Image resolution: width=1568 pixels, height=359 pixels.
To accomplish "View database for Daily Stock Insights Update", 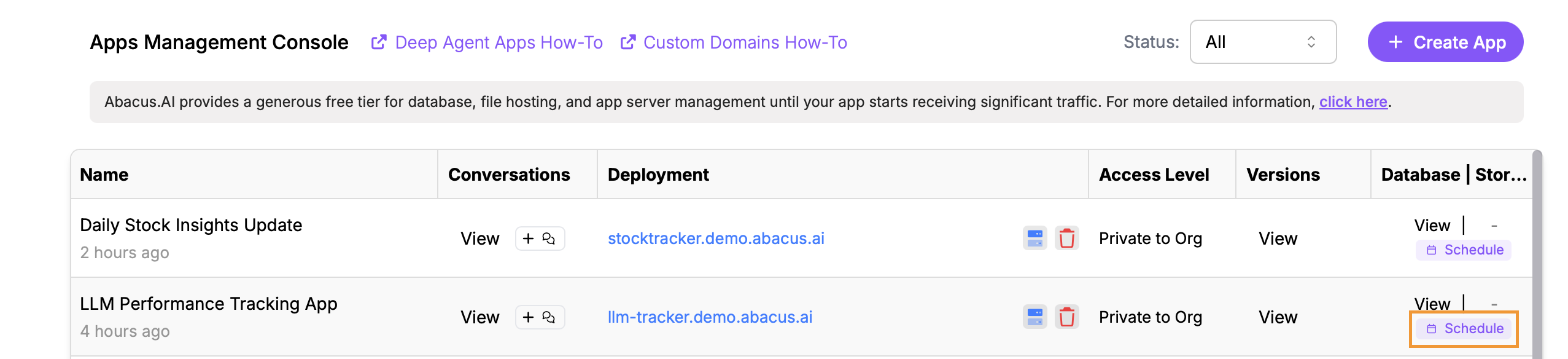I will pyautogui.click(x=1432, y=226).
